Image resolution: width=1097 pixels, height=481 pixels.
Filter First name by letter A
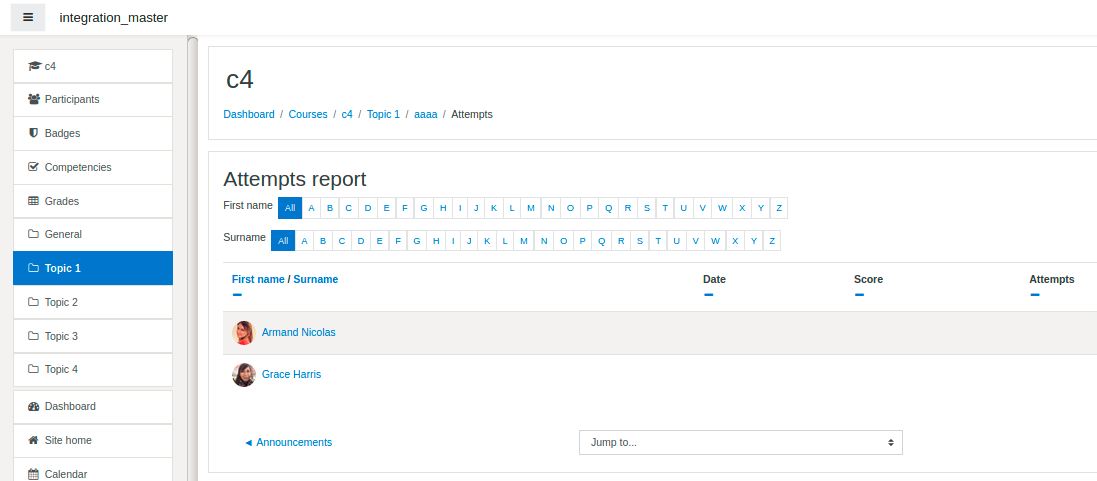click(311, 208)
